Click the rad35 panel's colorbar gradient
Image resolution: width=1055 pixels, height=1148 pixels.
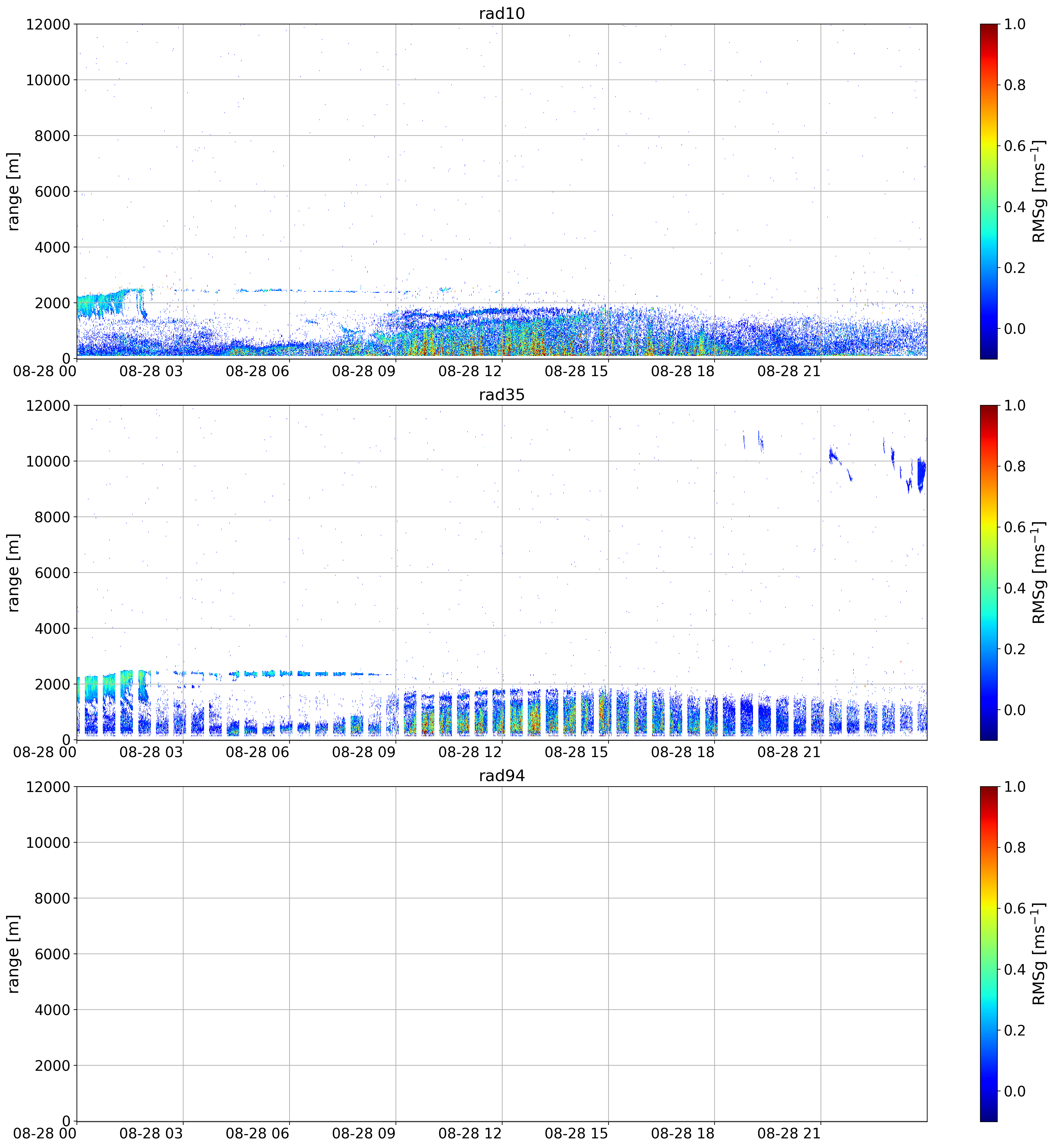point(989,573)
